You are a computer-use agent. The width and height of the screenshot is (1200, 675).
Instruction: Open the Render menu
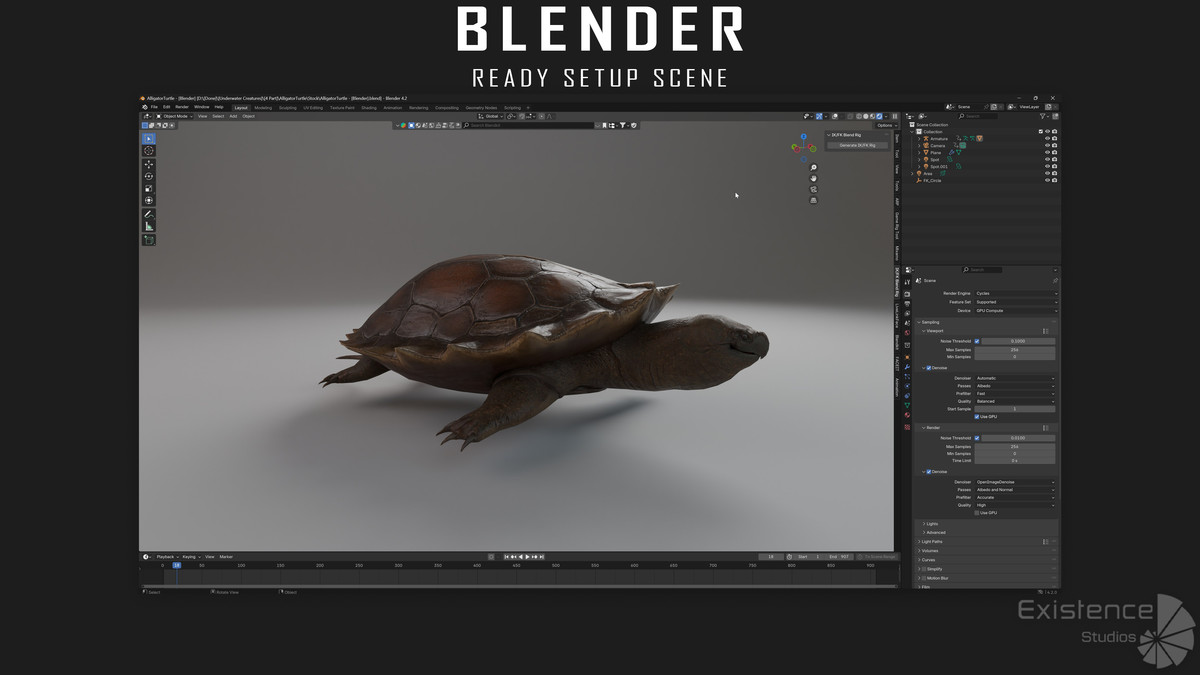click(182, 107)
